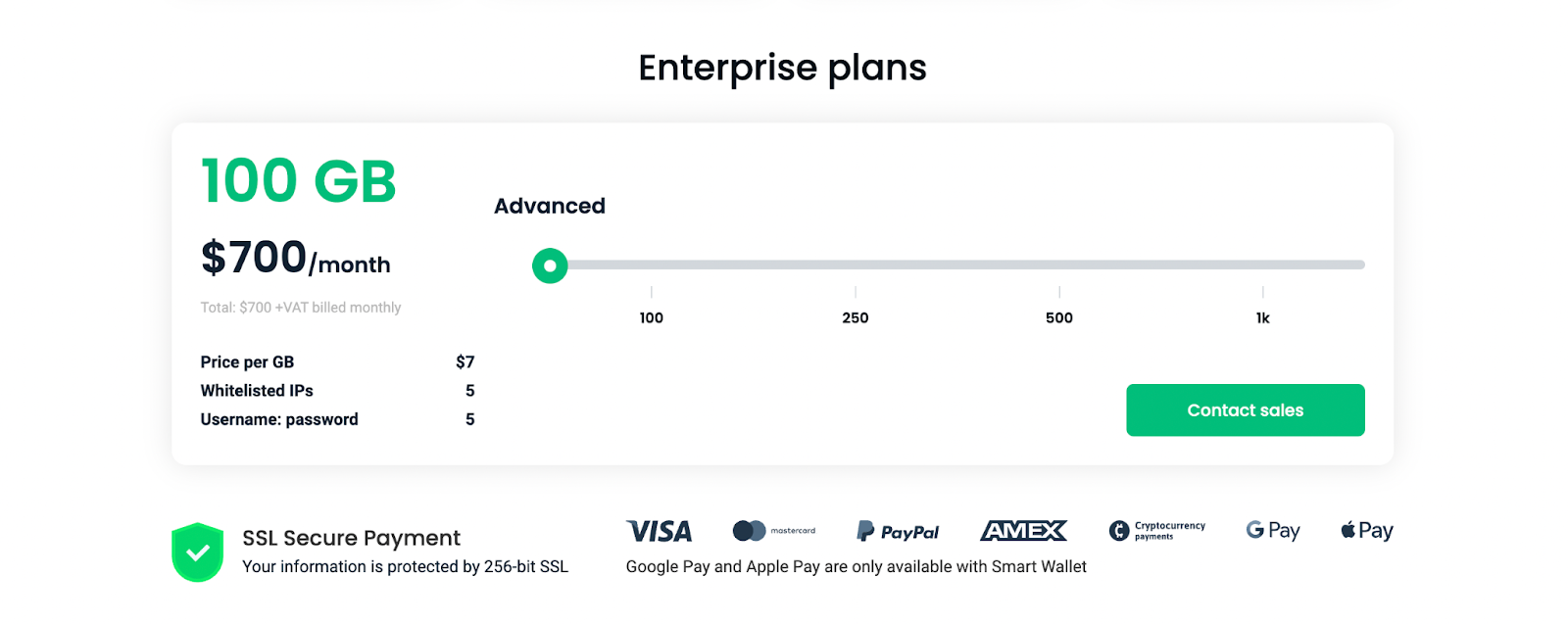Click the Advanced plan label

(x=549, y=206)
